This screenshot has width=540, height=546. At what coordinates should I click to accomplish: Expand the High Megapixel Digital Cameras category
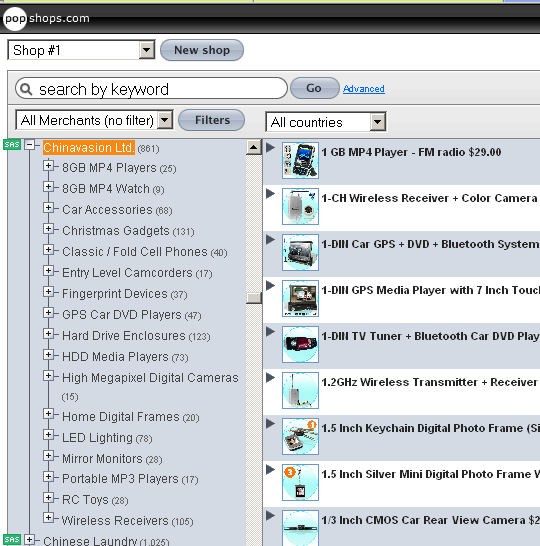tap(48, 375)
